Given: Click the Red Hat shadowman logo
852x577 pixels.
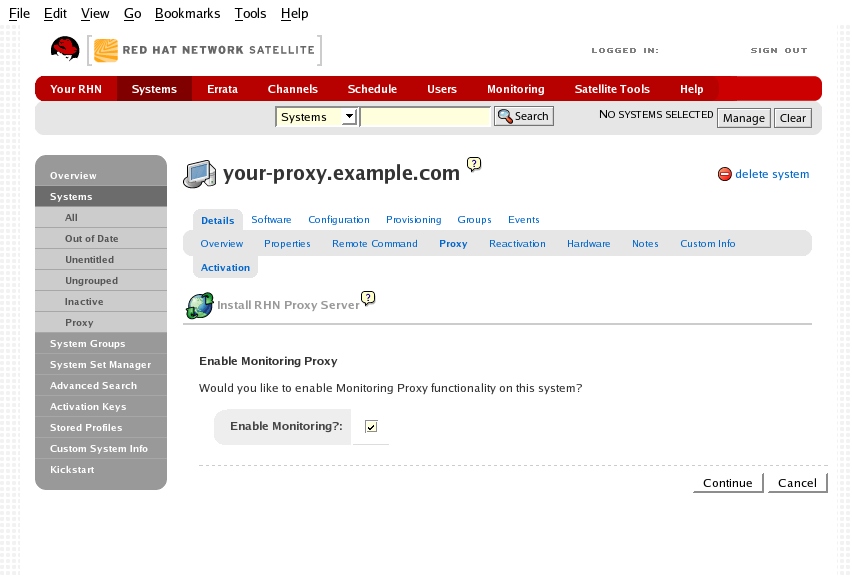Looking at the screenshot, I should [x=65, y=48].
